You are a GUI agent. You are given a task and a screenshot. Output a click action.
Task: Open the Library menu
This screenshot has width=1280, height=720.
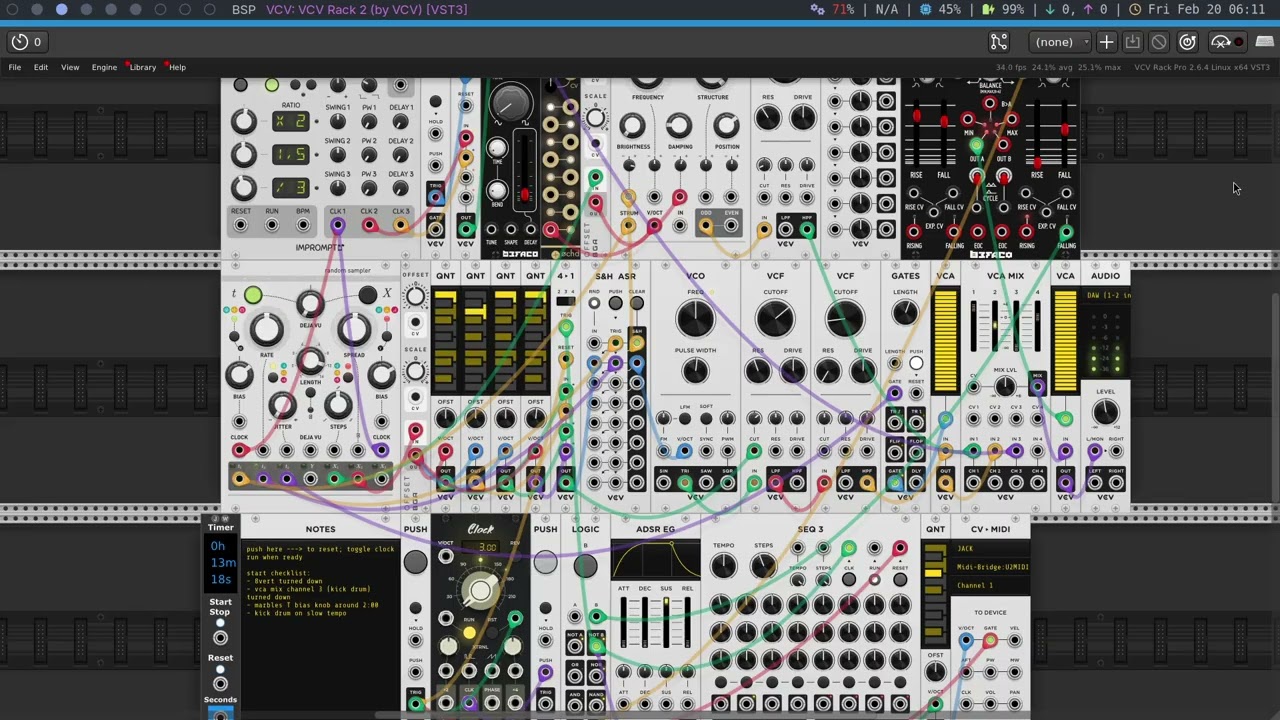(142, 67)
